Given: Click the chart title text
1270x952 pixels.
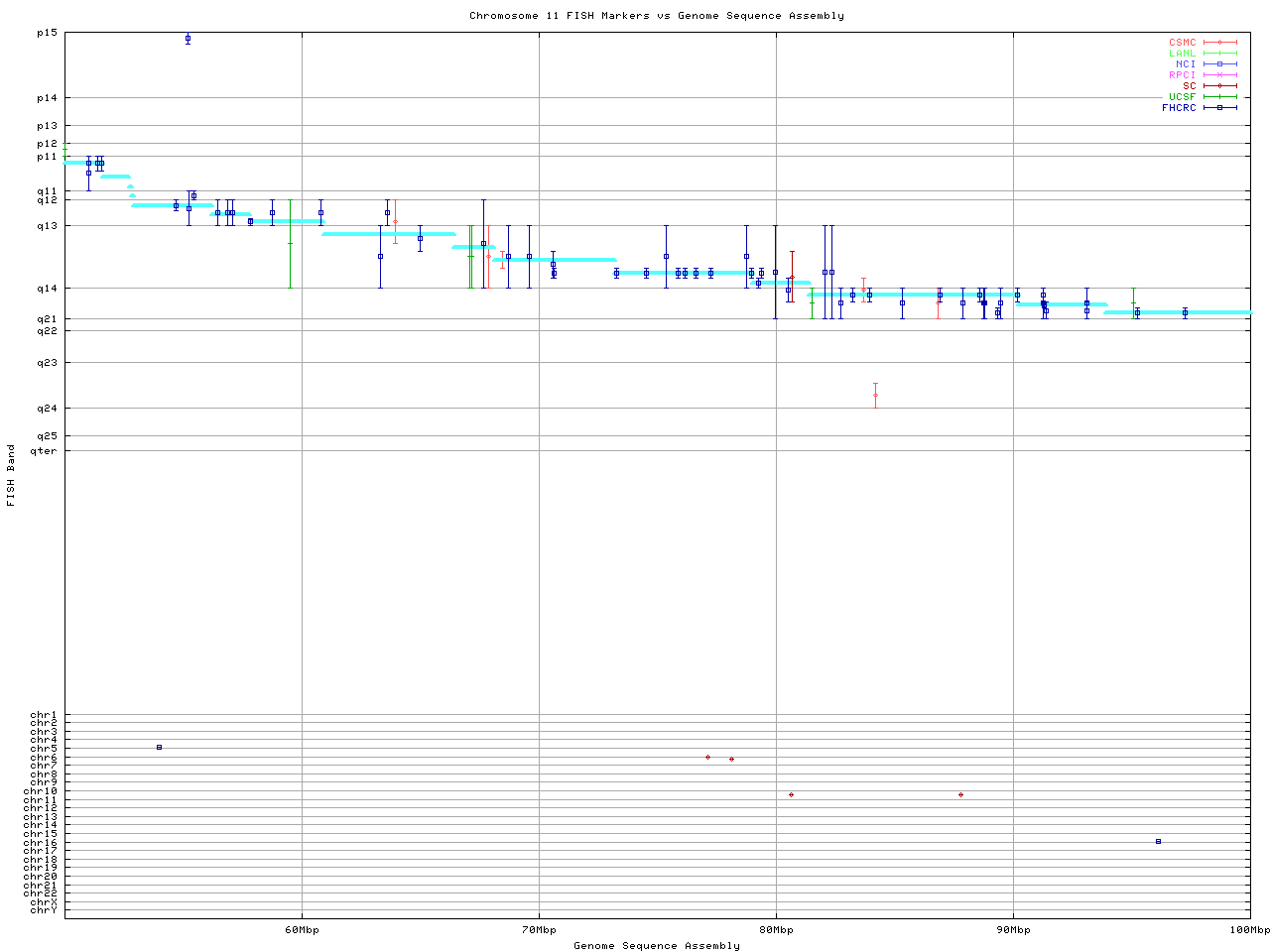Looking at the screenshot, I should click(x=656, y=16).
